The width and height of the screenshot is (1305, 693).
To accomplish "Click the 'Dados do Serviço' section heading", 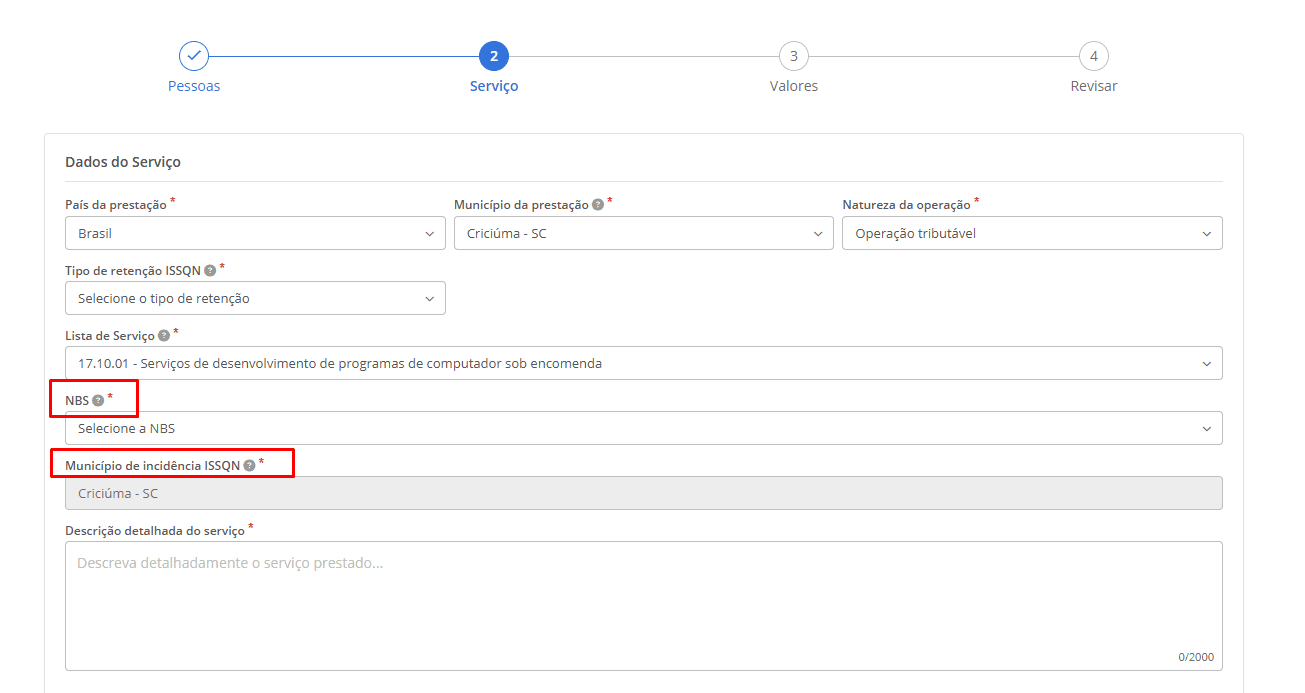I will point(123,162).
